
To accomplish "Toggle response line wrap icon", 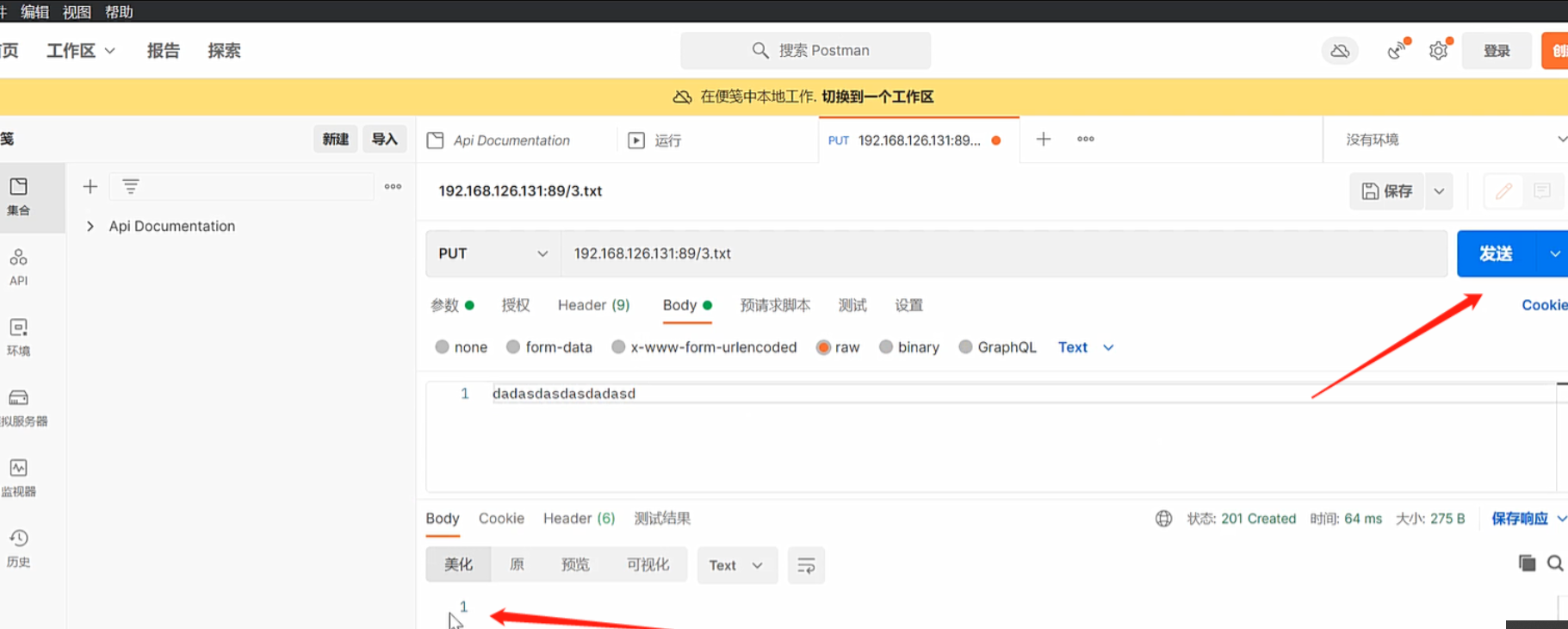I will (806, 565).
